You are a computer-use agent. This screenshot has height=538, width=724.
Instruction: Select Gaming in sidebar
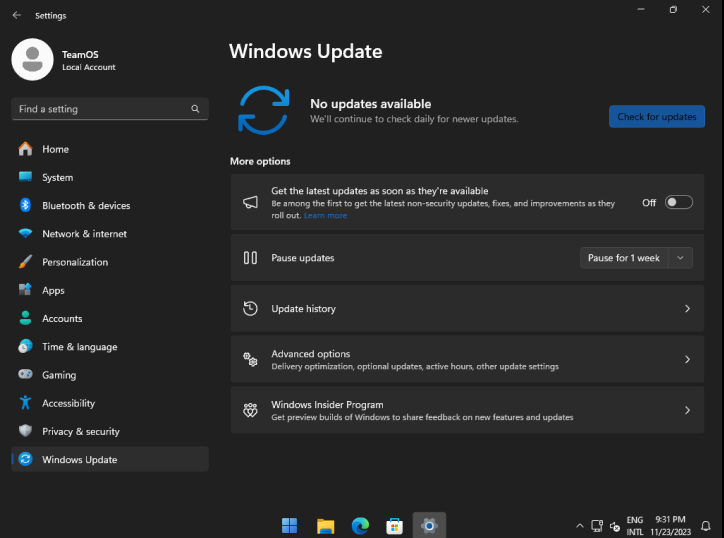click(110, 374)
